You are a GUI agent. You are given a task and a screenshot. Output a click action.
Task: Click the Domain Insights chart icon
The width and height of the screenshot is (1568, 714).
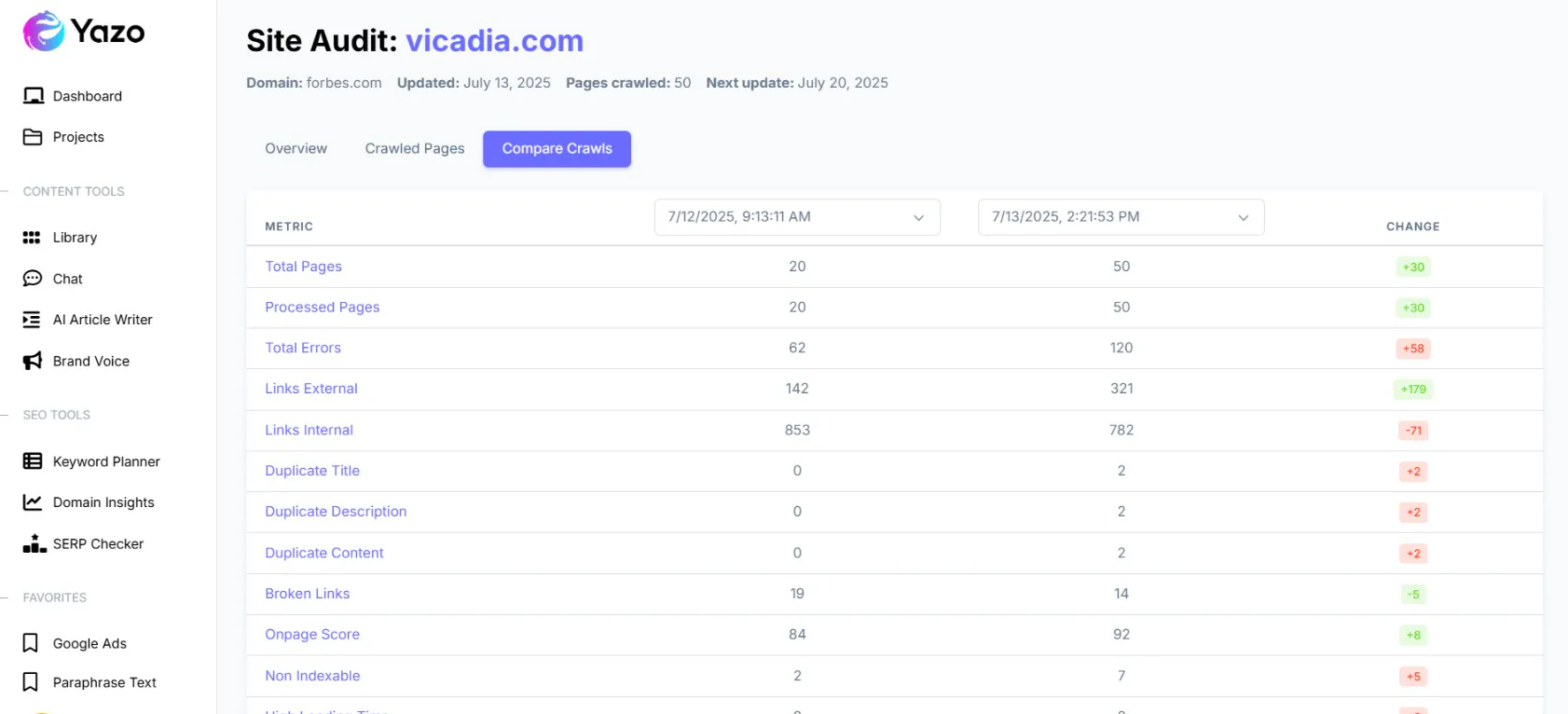(x=33, y=502)
